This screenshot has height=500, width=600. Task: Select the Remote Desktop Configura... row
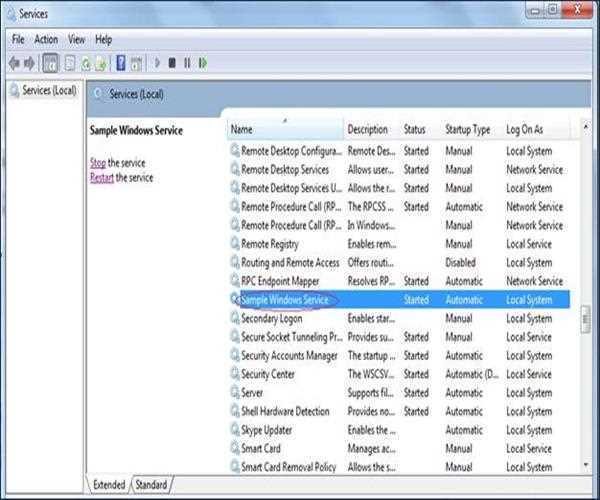[x=399, y=151]
